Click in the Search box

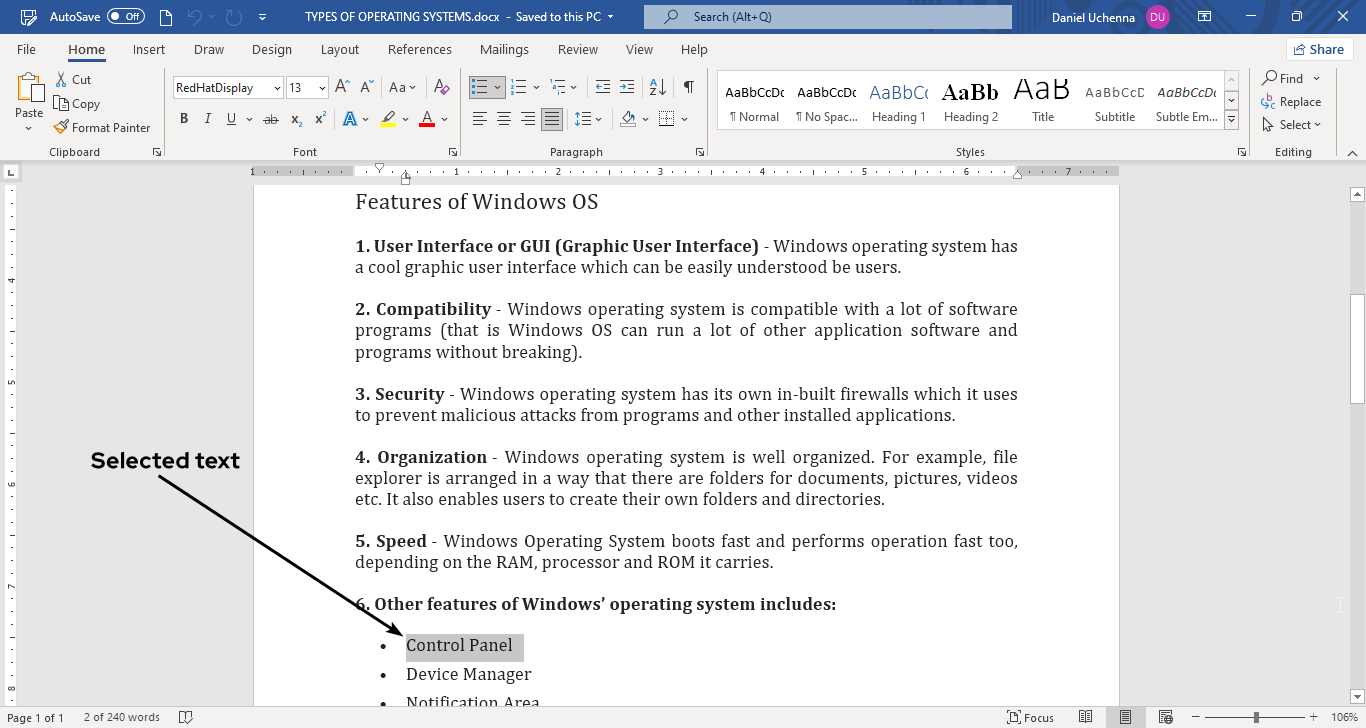click(x=828, y=17)
